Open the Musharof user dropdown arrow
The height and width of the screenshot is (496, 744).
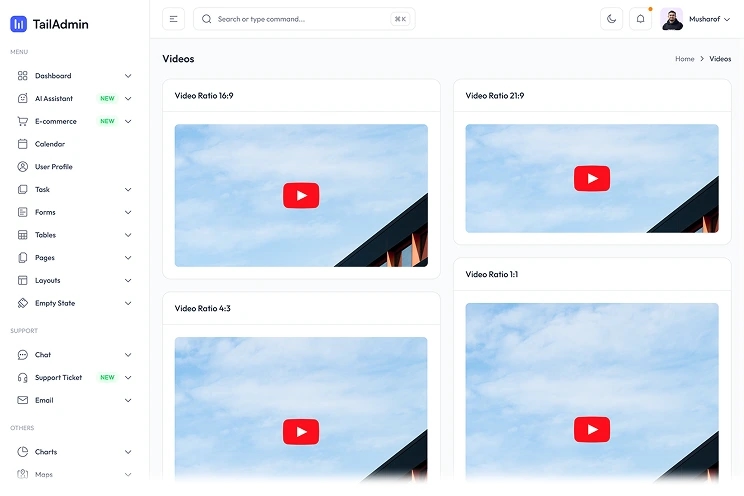click(x=726, y=19)
